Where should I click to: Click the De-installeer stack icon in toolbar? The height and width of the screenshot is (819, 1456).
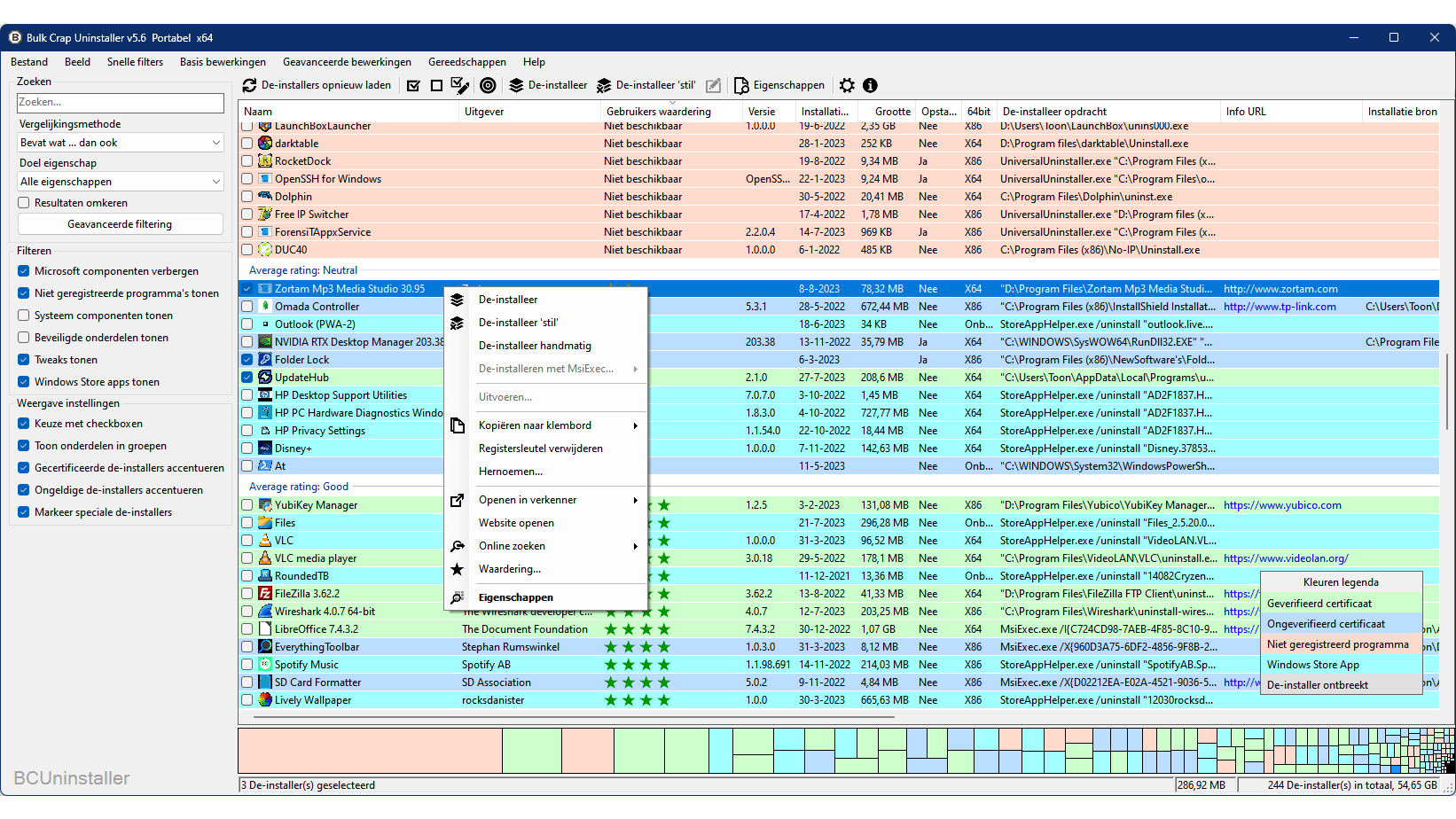click(516, 86)
